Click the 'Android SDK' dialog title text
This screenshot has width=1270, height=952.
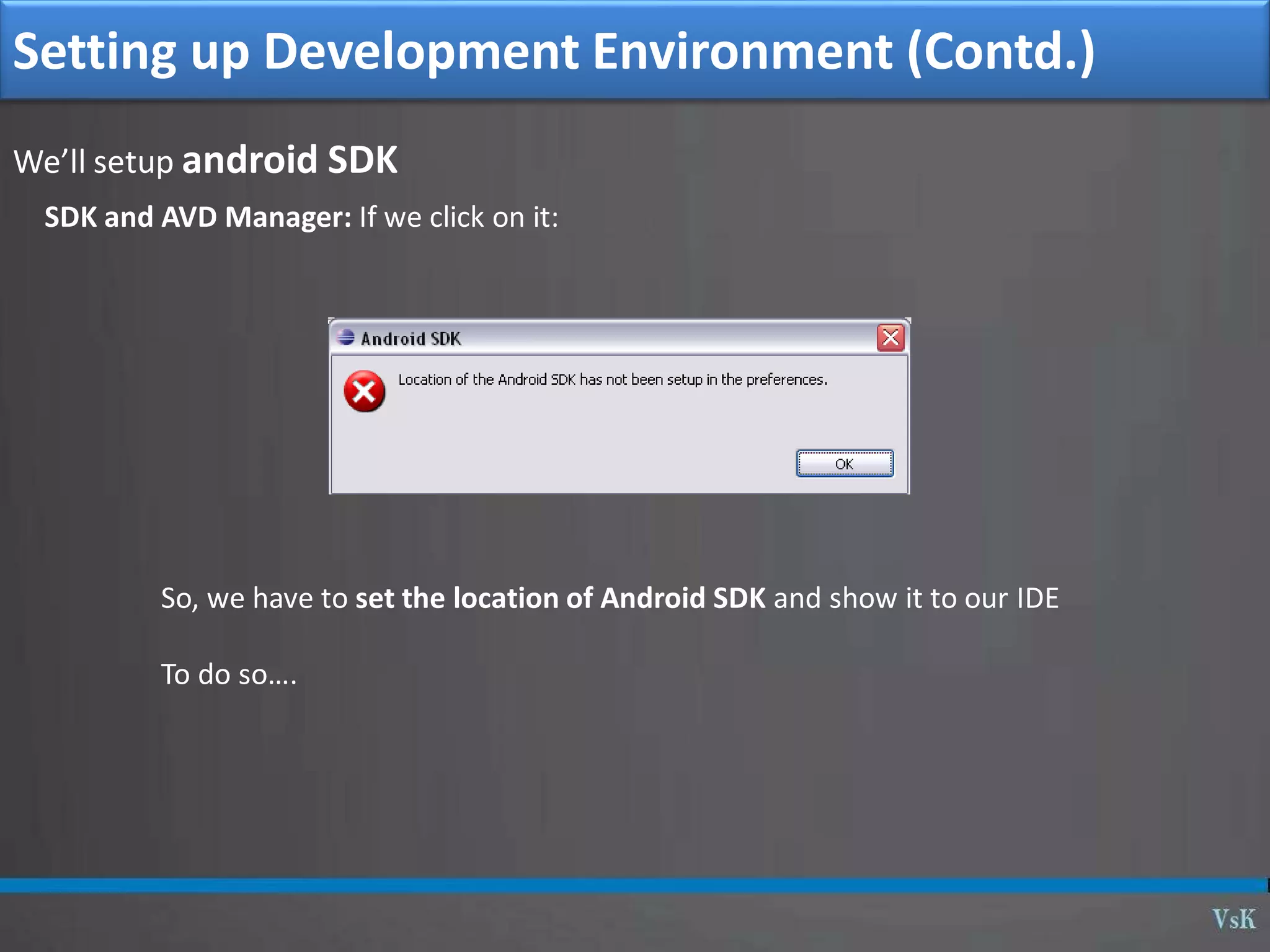point(411,339)
